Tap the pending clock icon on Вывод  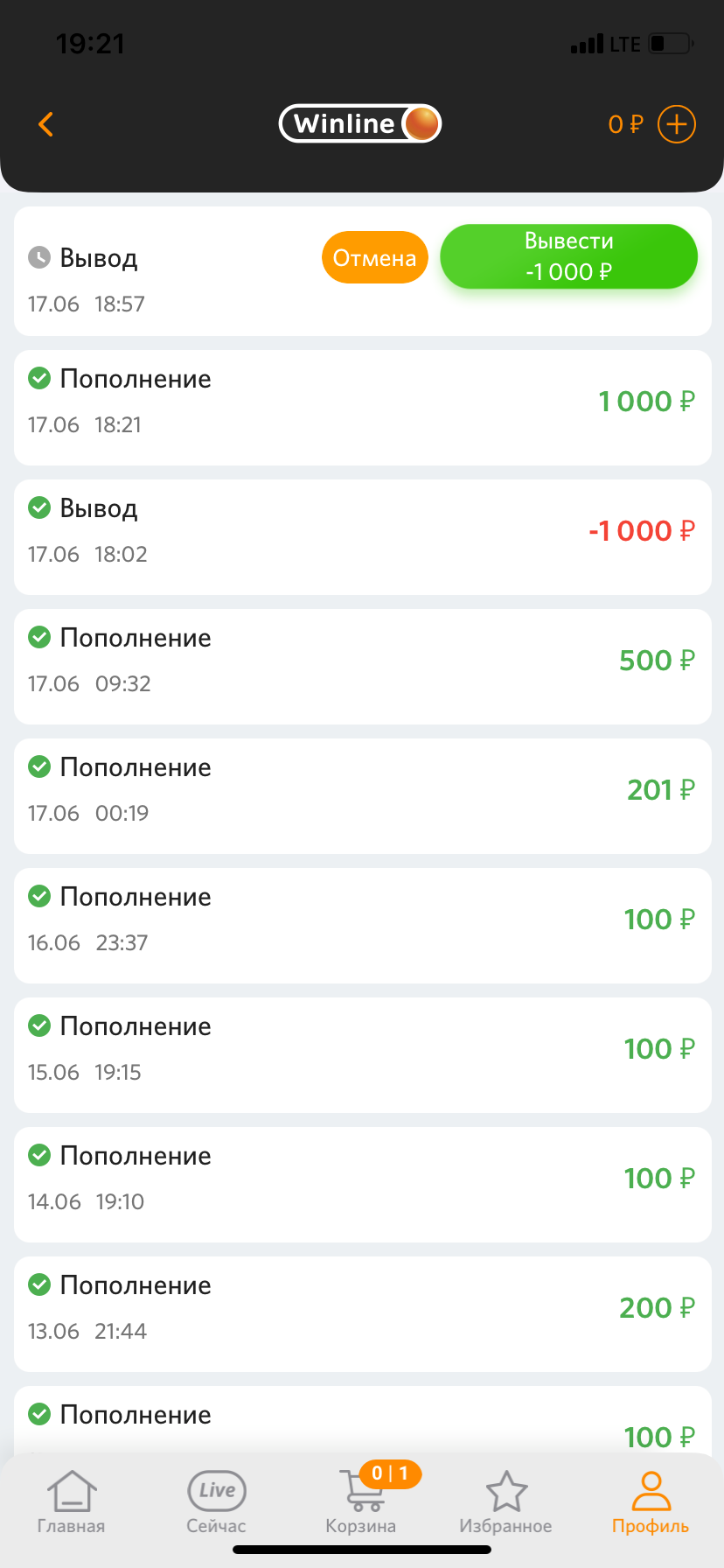(x=39, y=257)
